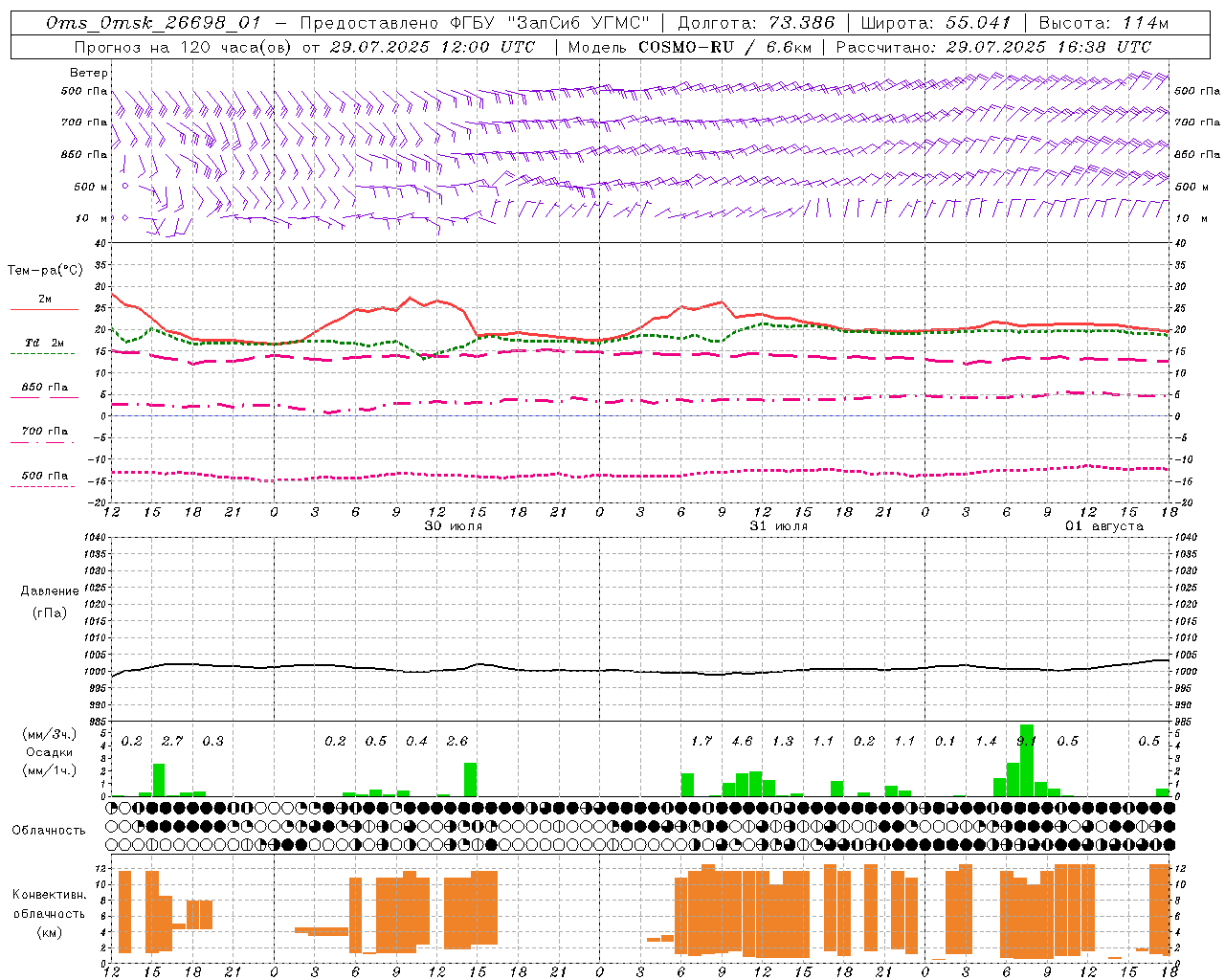Click the 9.1 three-hour precipitation value

pos(1026,742)
